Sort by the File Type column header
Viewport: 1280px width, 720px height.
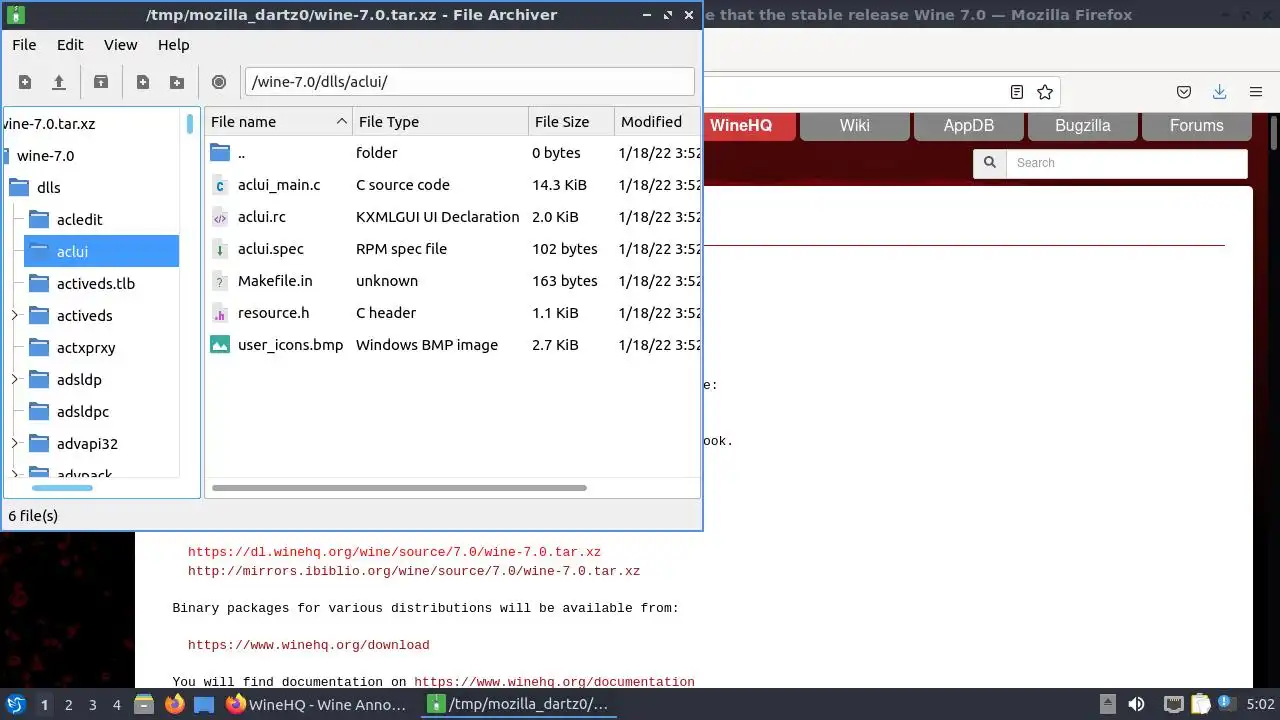tap(440, 122)
